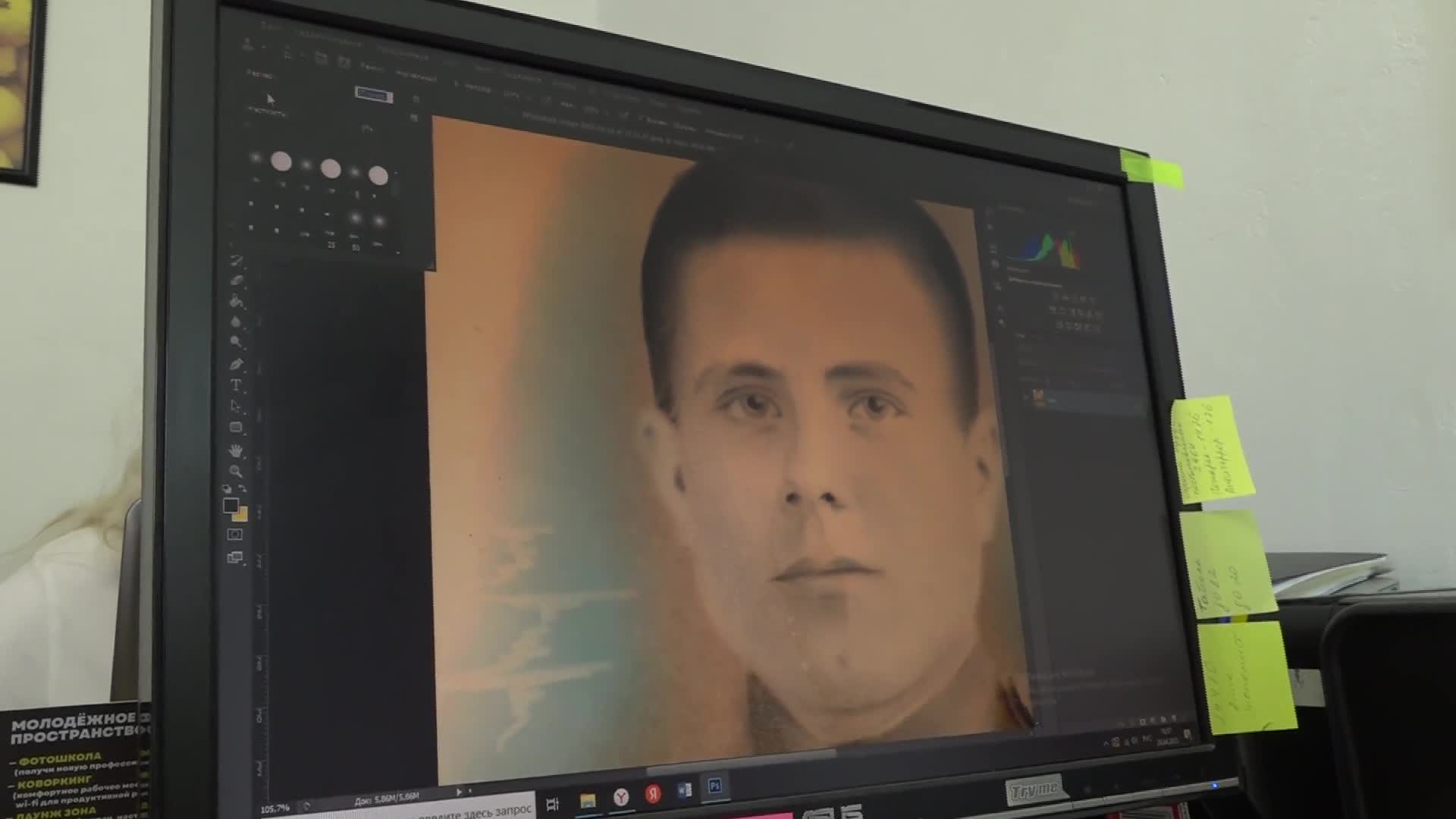The height and width of the screenshot is (819, 1456).
Task: Swap foreground and background colors
Action: (x=243, y=489)
